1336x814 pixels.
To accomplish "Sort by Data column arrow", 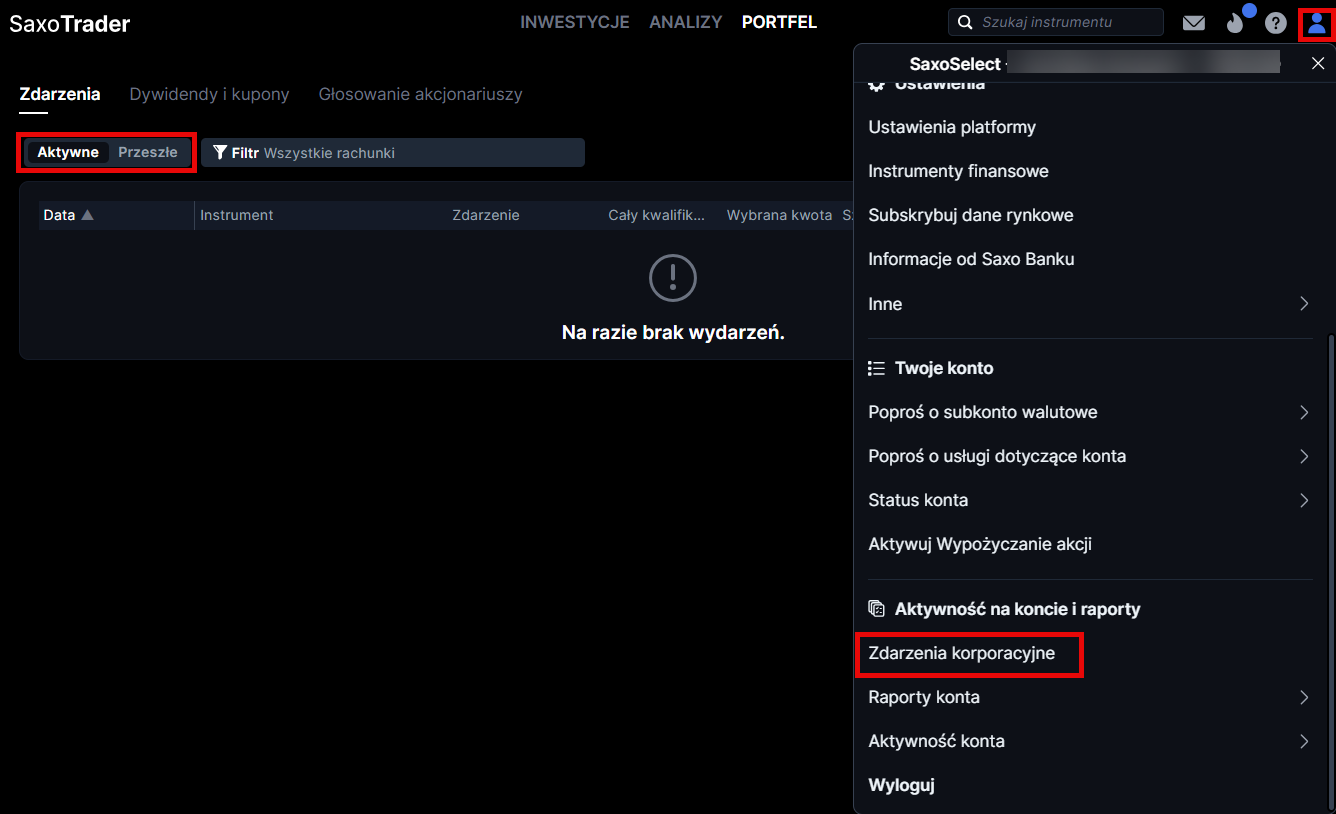I will click(87, 215).
